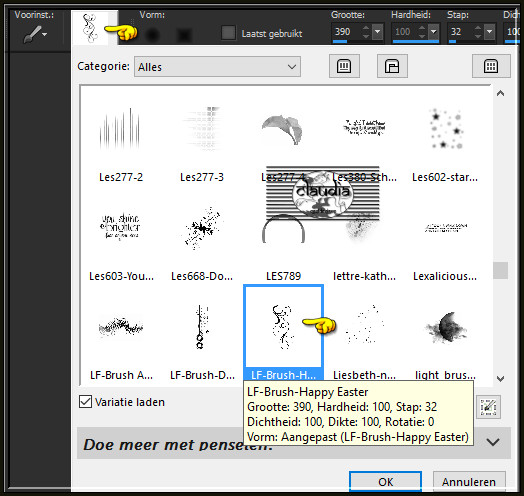Select the LF-Brush-H... brush thumbnail
Viewport: 524px width, 496px height.
[283, 333]
